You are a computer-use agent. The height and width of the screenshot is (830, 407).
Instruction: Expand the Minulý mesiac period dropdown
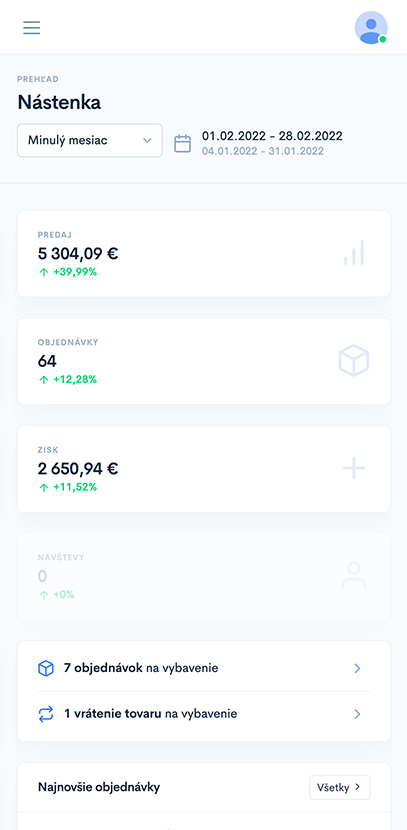89,140
